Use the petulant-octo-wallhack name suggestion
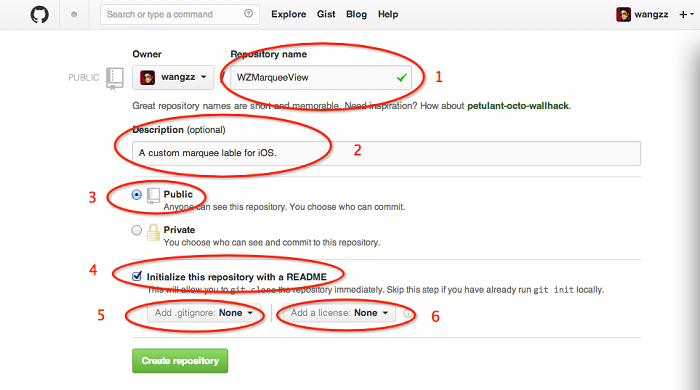This screenshot has height=390, width=700. (x=518, y=106)
